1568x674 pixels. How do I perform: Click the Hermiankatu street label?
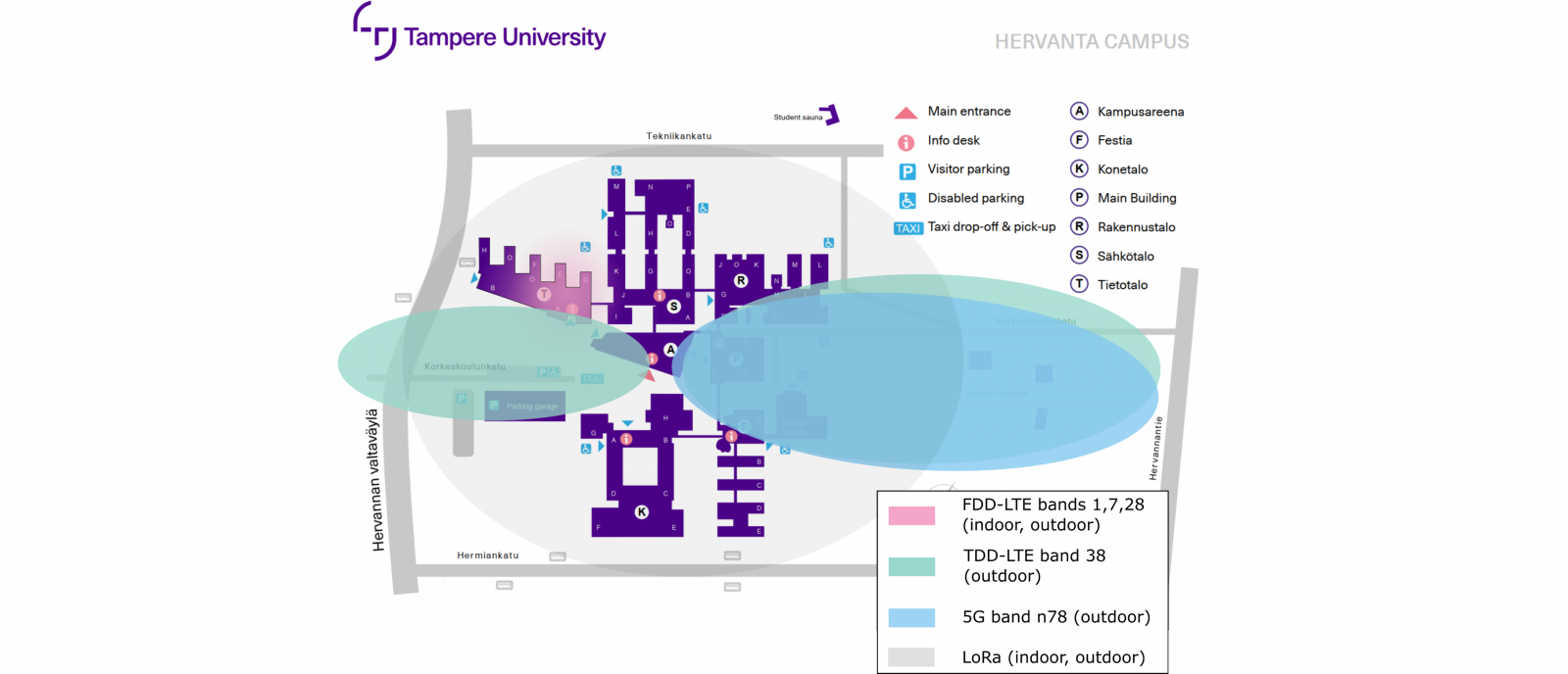[x=488, y=555]
